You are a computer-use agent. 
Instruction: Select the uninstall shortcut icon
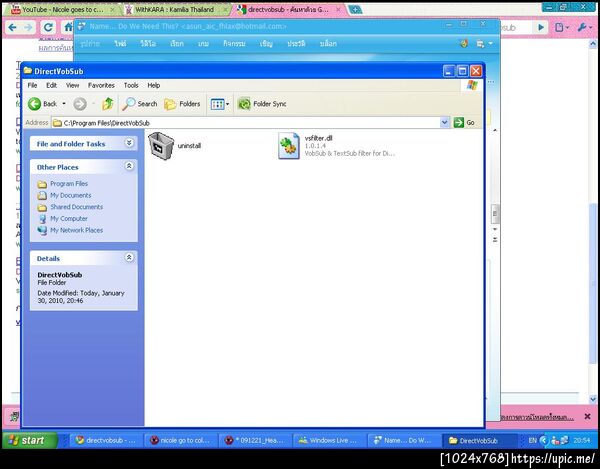click(x=161, y=145)
